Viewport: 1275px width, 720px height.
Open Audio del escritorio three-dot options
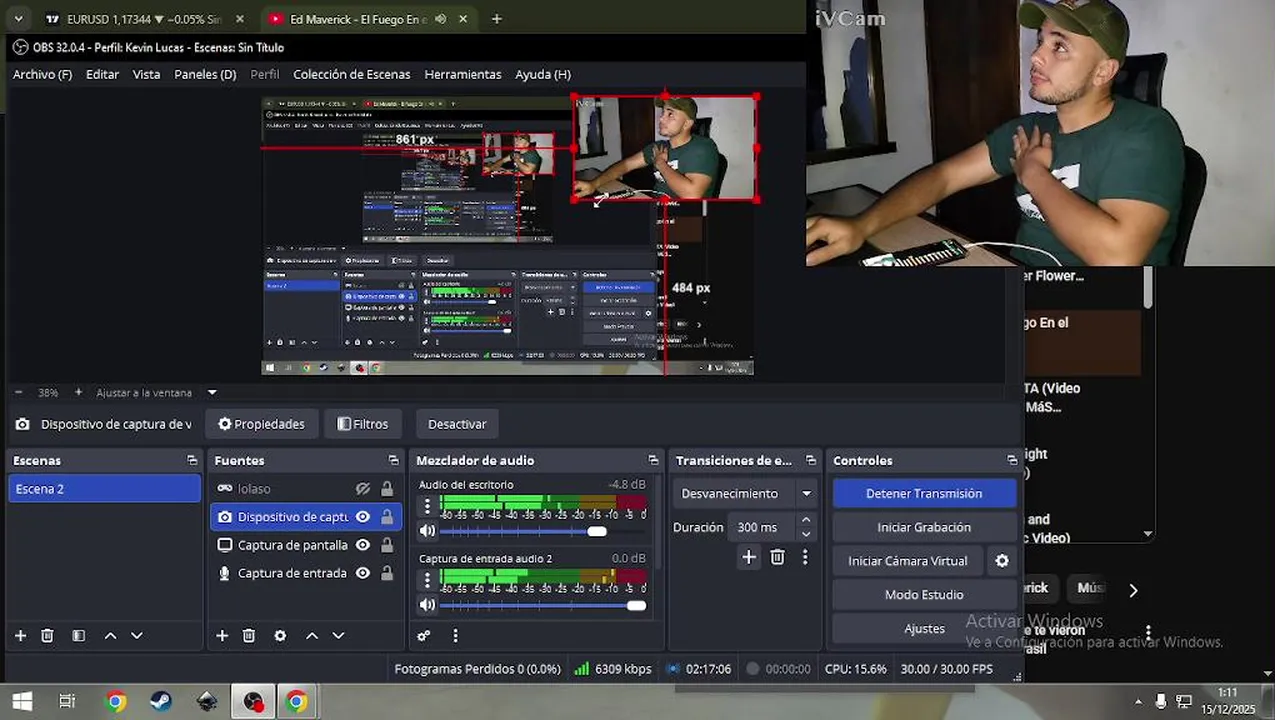pyautogui.click(x=427, y=506)
